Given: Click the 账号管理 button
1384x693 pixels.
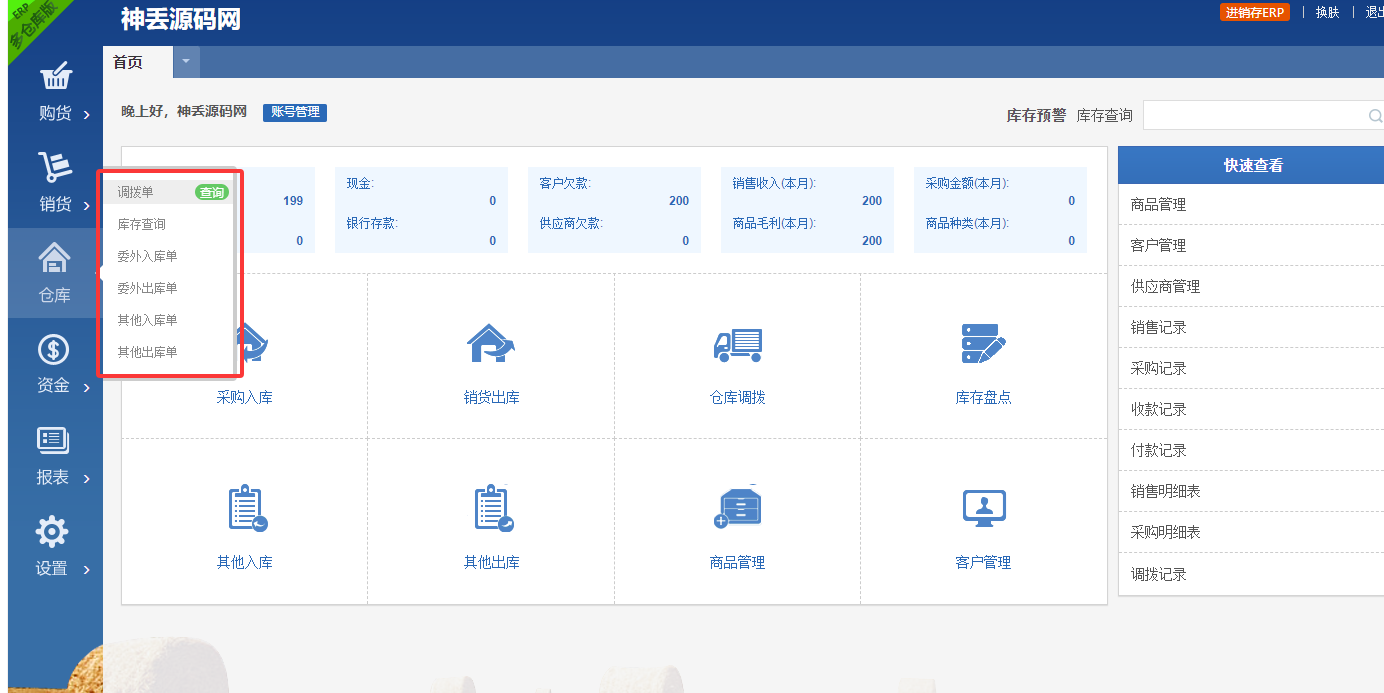Looking at the screenshot, I should click(295, 112).
